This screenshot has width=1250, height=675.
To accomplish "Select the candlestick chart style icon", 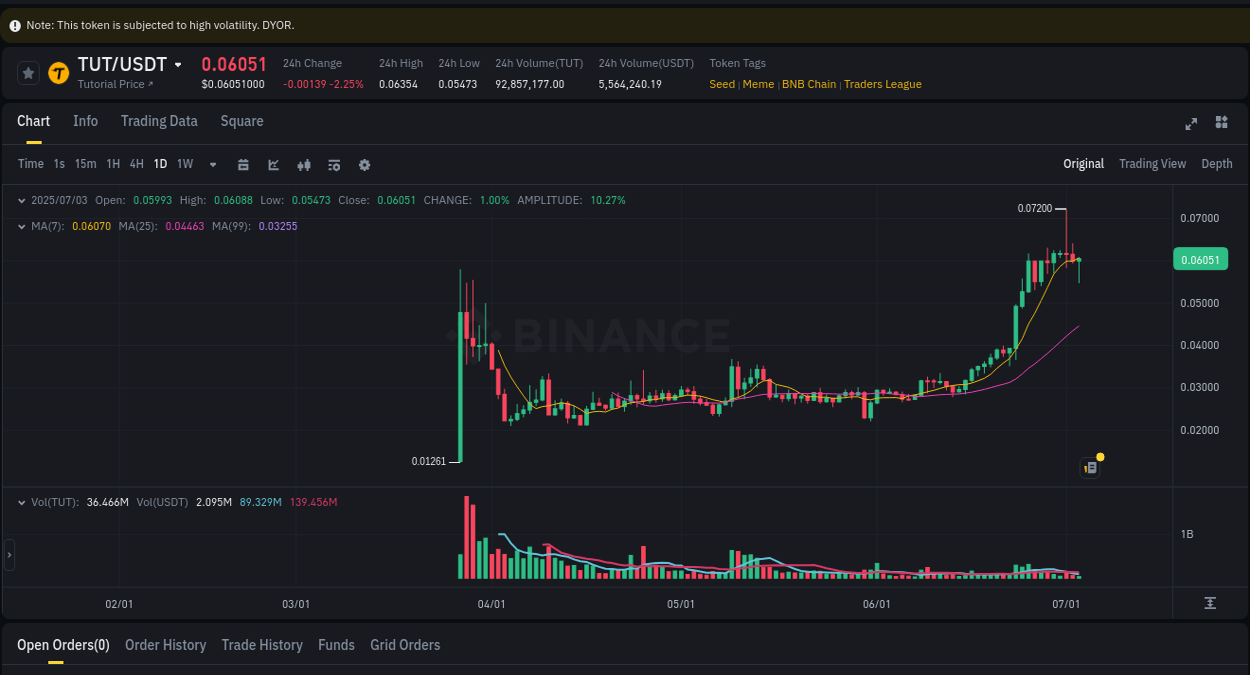I will [x=304, y=164].
